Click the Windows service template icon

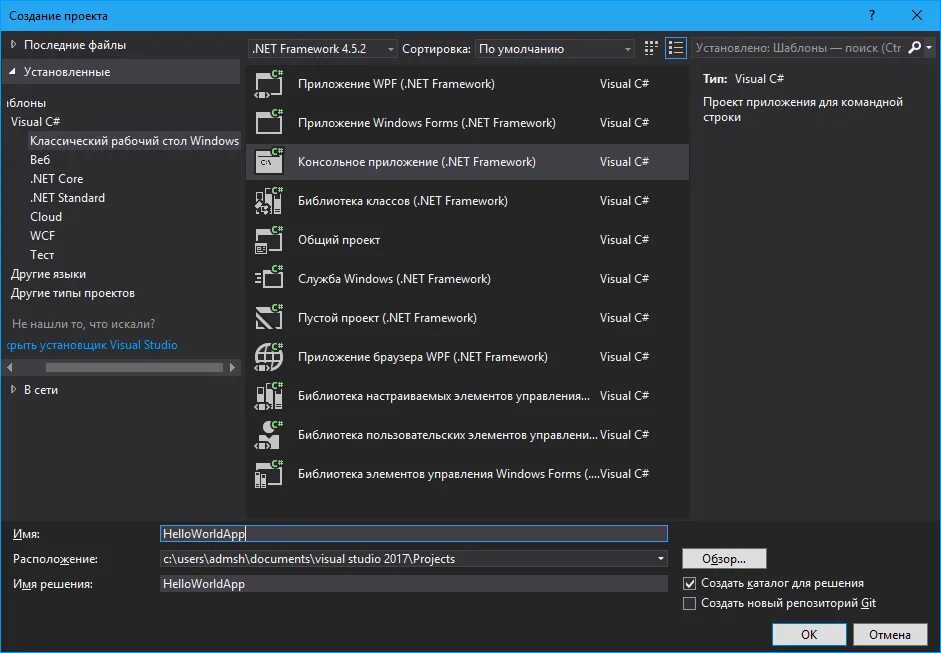click(x=269, y=278)
